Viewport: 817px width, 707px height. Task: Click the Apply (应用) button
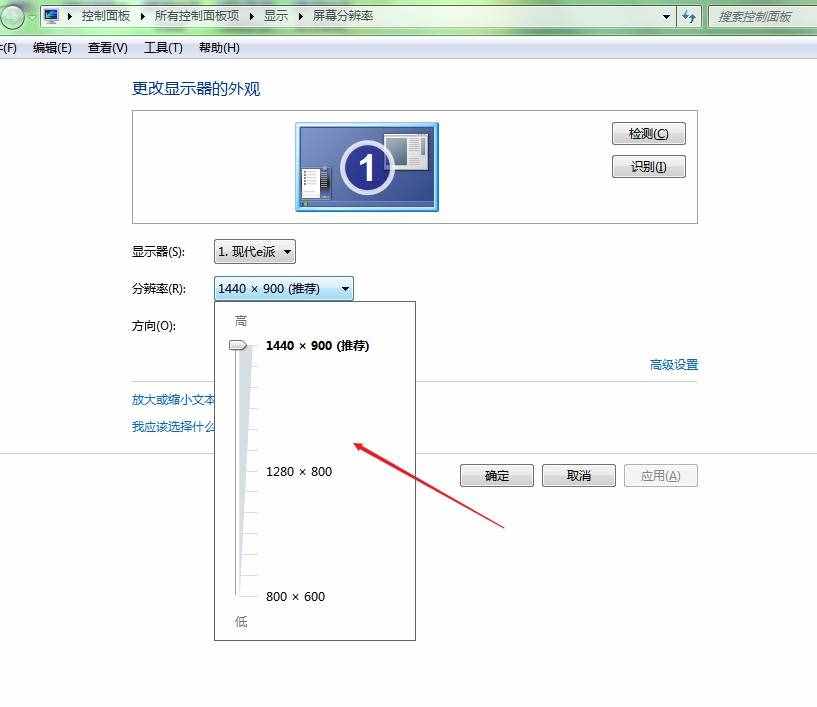tap(661, 476)
